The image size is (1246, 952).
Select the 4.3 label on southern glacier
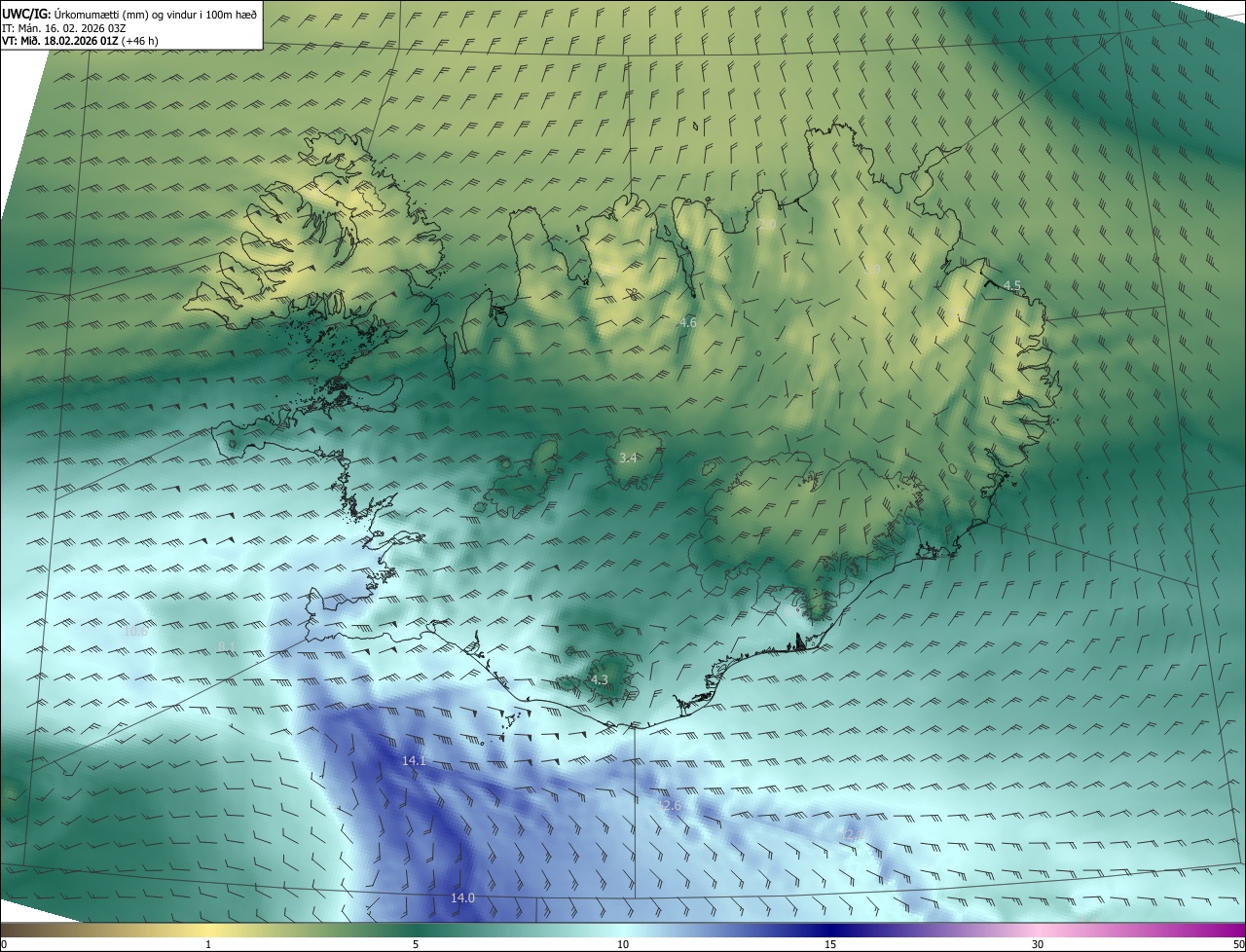tap(600, 680)
